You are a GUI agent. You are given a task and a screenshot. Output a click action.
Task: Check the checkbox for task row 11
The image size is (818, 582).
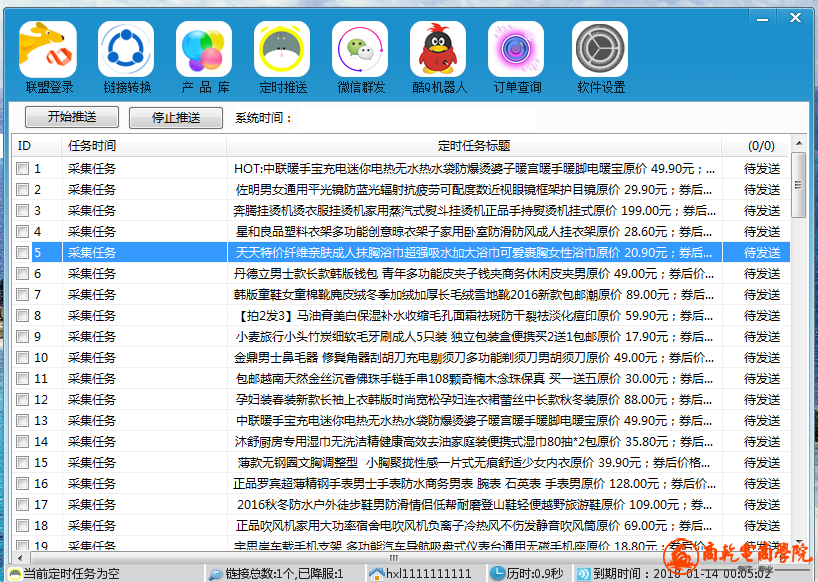coord(22,379)
